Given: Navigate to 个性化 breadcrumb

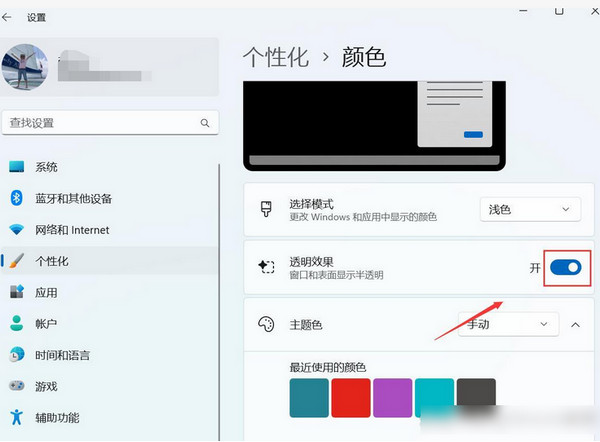Looking at the screenshot, I should 276,57.
